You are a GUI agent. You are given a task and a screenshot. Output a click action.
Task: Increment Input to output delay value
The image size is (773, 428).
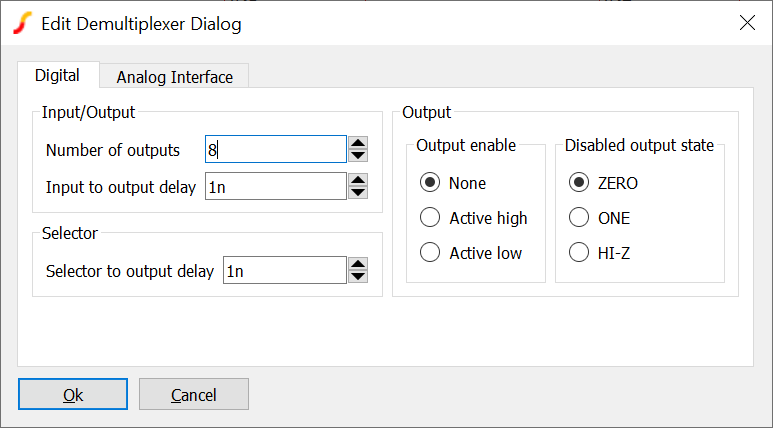click(358, 180)
